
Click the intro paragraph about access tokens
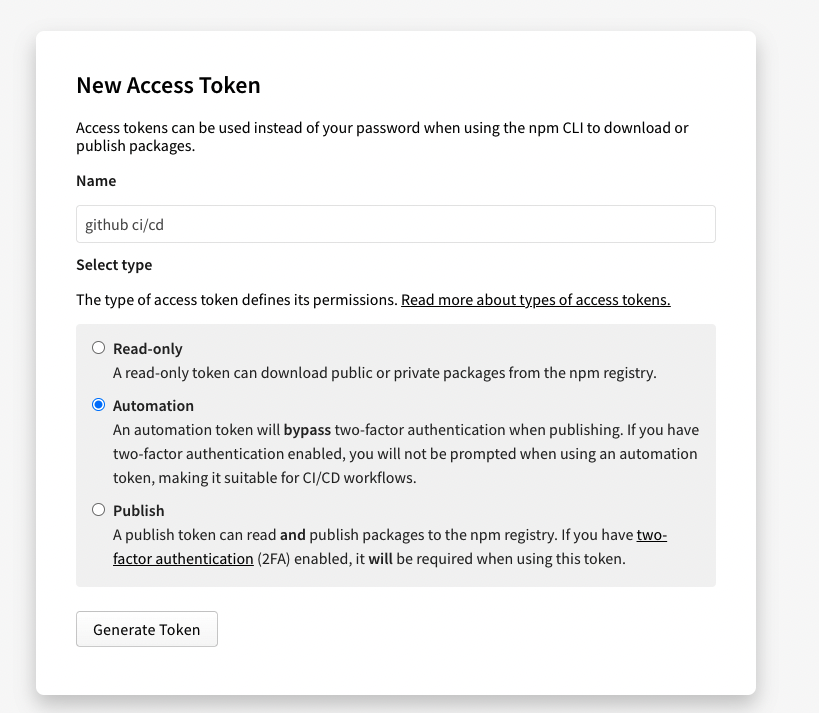click(382, 137)
